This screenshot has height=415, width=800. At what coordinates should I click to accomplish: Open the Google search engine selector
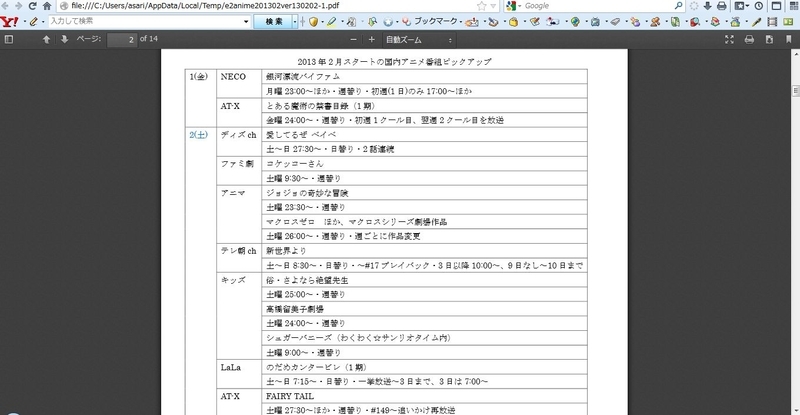(513, 6)
